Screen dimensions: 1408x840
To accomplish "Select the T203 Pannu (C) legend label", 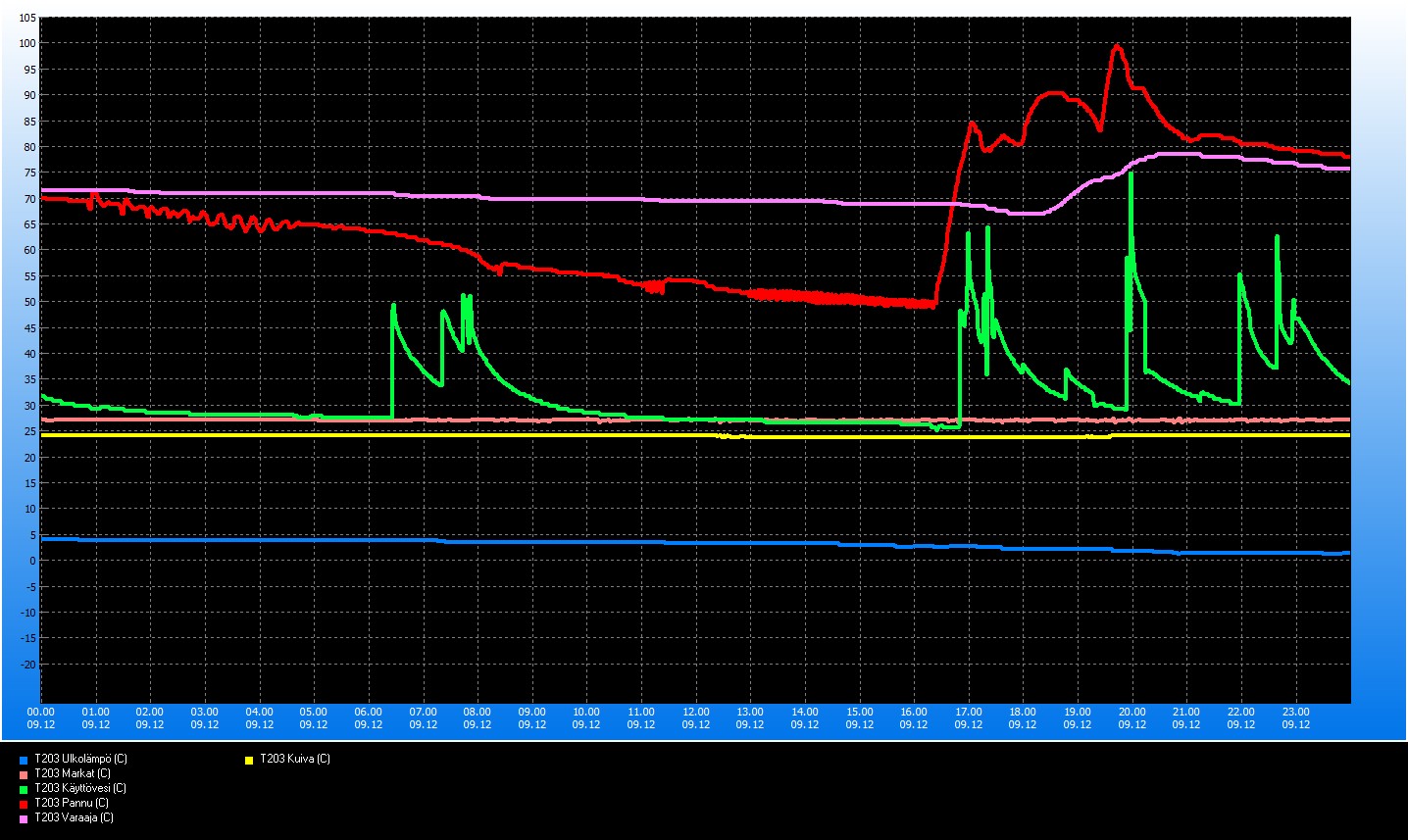I will (x=71, y=803).
